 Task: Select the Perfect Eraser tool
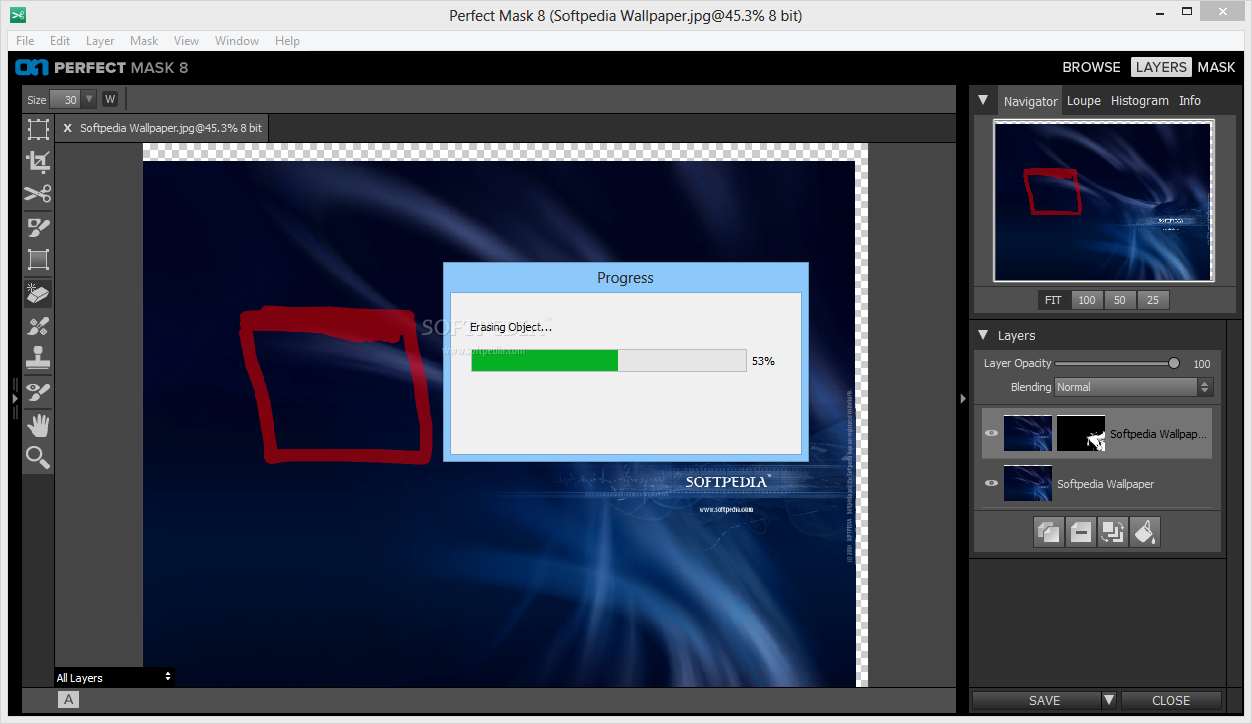pyautogui.click(x=38, y=293)
